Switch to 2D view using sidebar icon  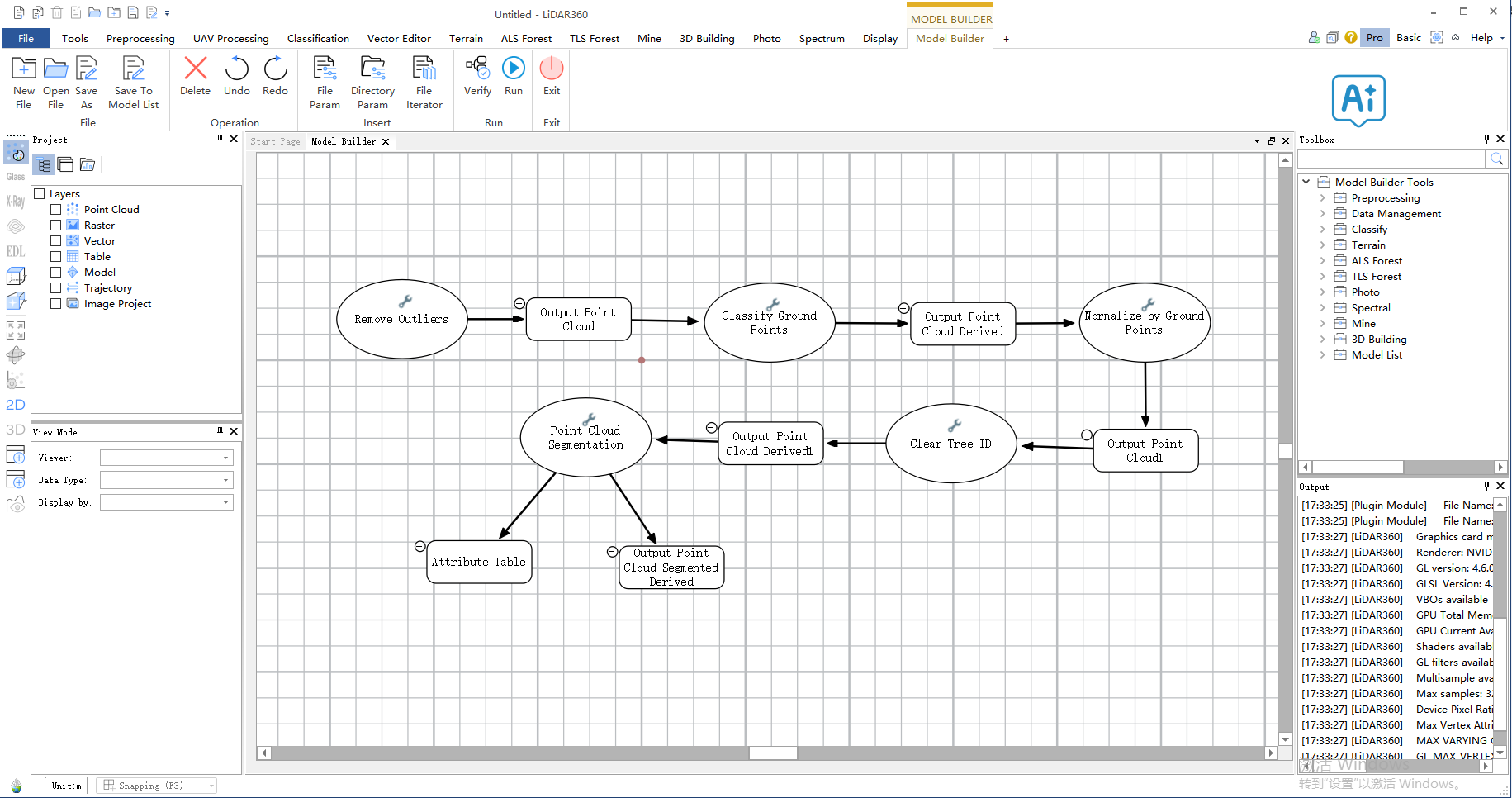pos(15,404)
